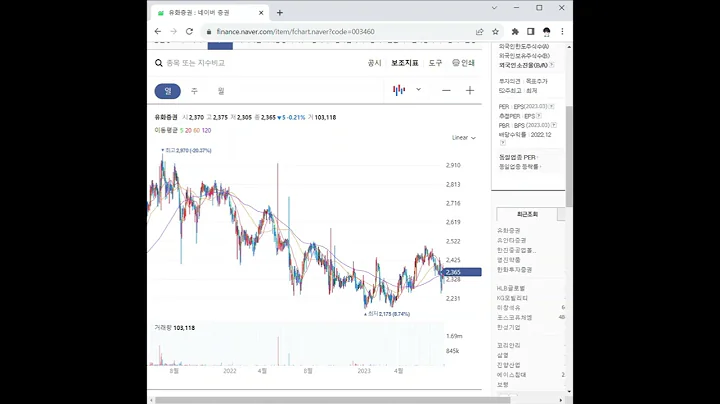
Task: Click the current price 2,365 marker
Action: click(x=462, y=272)
